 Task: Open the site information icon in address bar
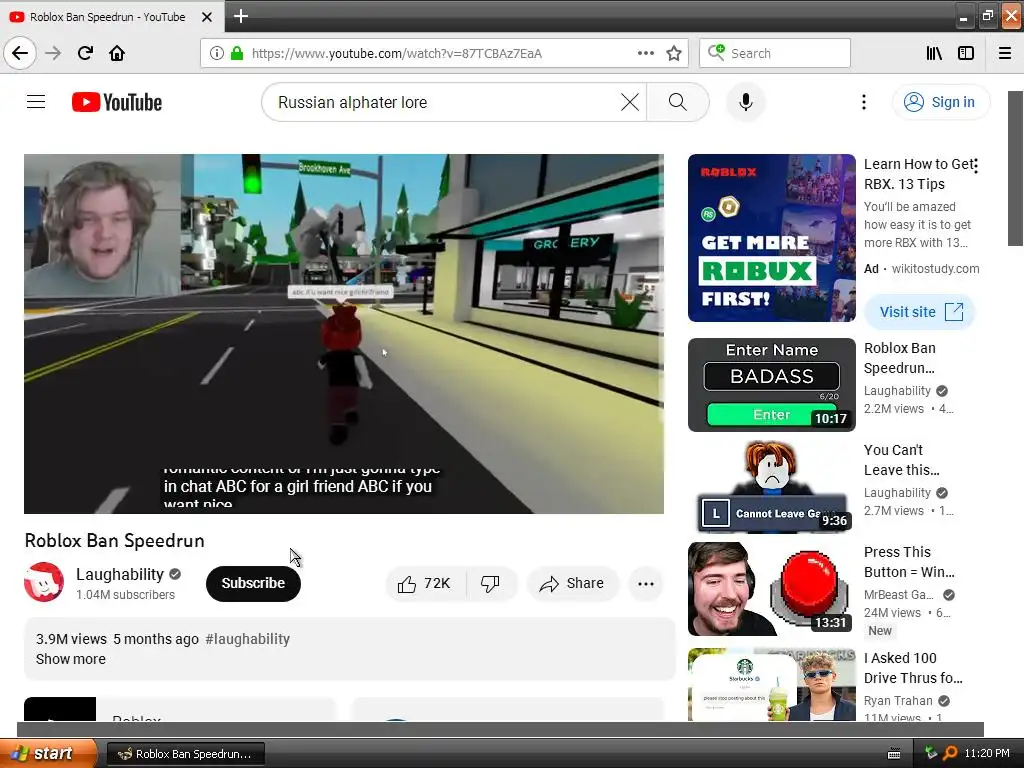216,53
